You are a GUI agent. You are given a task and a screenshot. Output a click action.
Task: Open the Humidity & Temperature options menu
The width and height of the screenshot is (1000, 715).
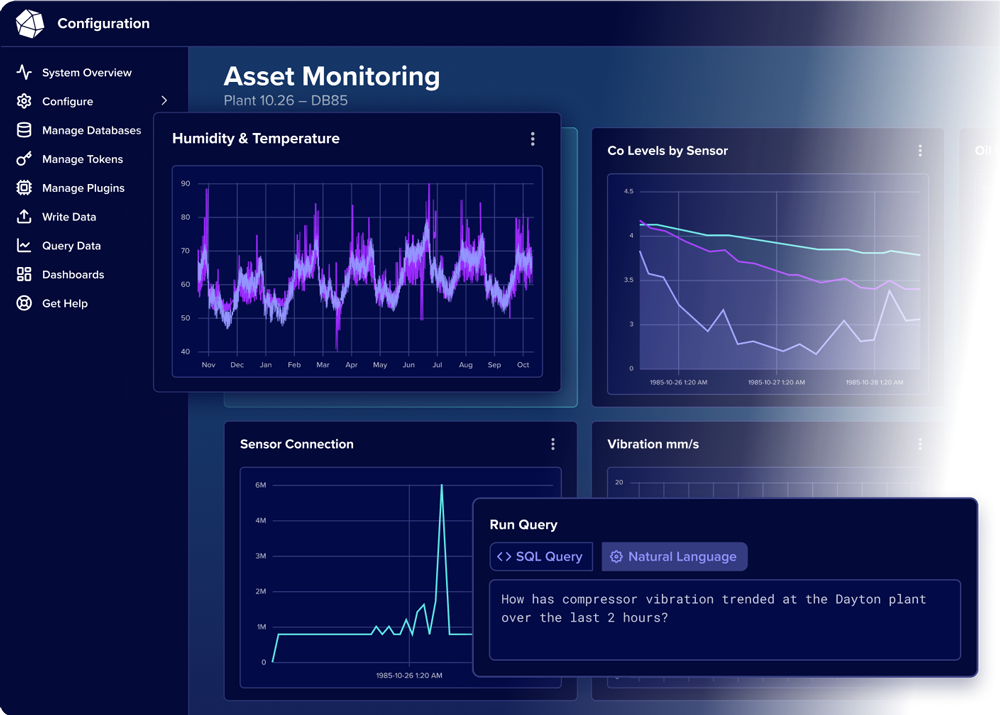[x=533, y=139]
